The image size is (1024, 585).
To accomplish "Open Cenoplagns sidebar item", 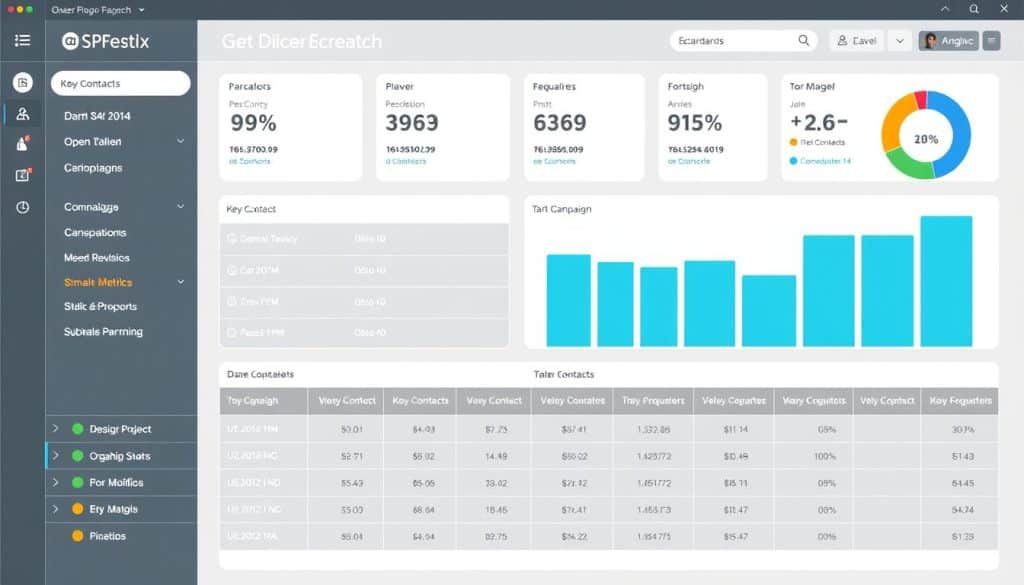I will click(93, 168).
